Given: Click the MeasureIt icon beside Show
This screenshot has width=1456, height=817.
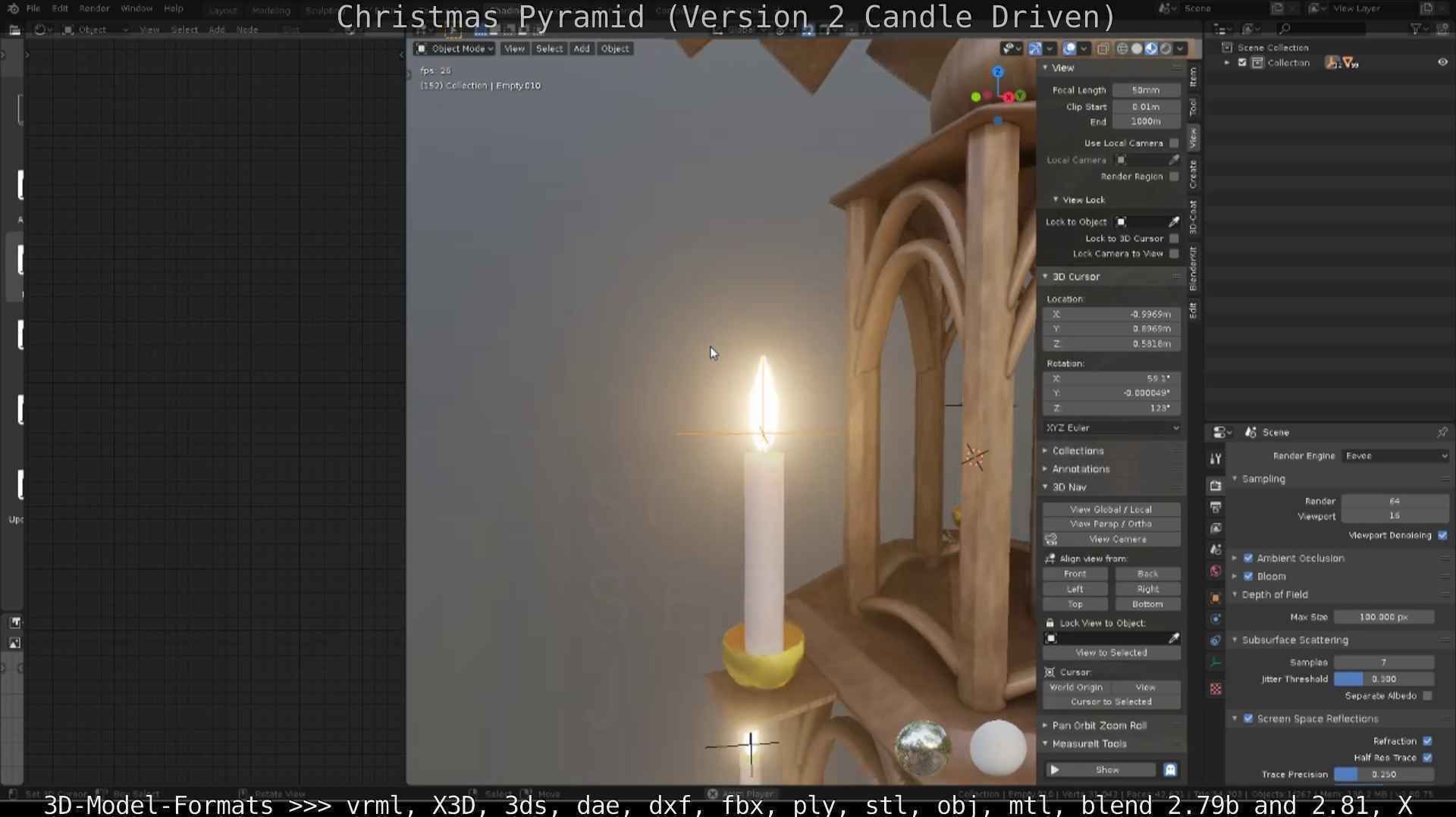Looking at the screenshot, I should 1170,770.
